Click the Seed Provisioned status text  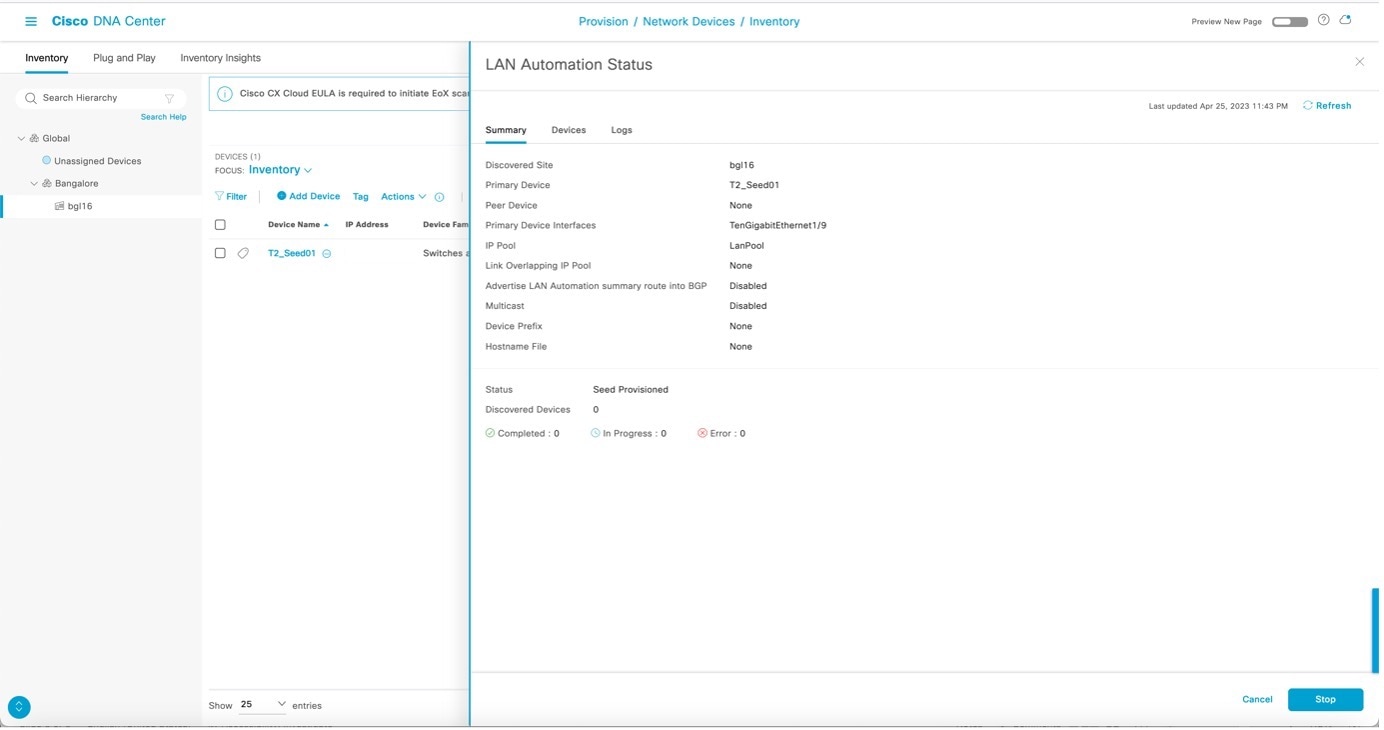point(631,389)
